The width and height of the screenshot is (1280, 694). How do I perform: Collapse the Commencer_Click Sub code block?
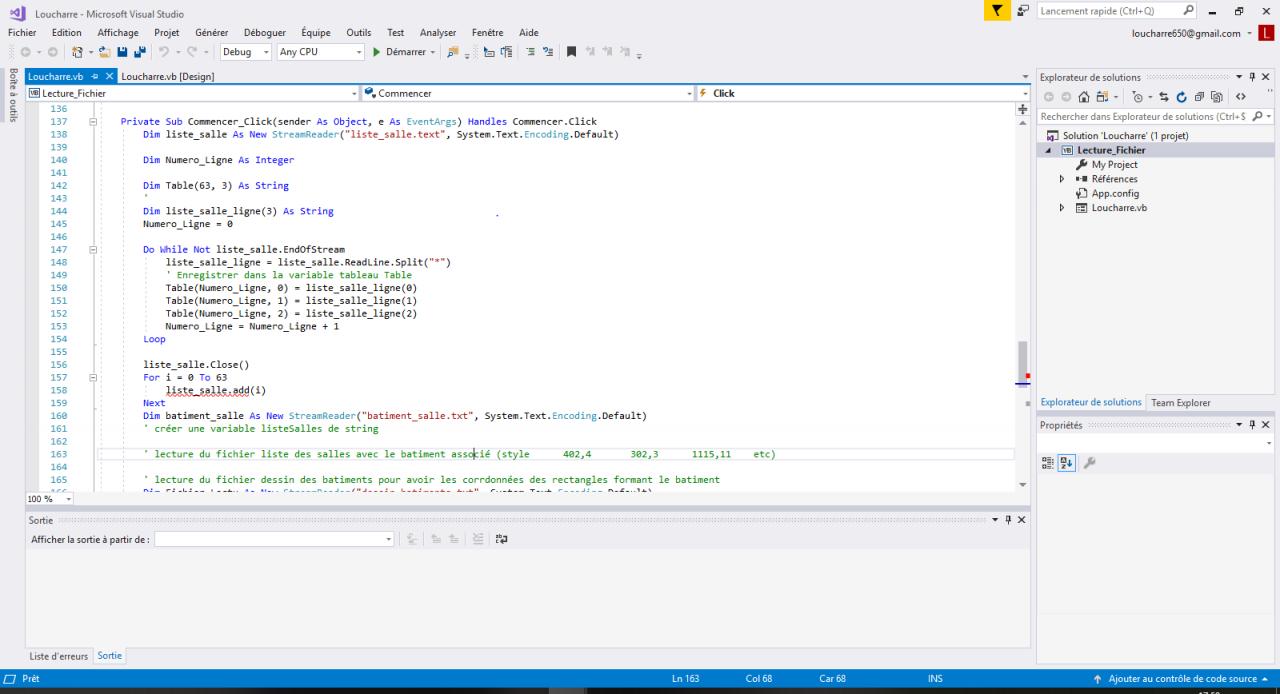click(x=93, y=122)
